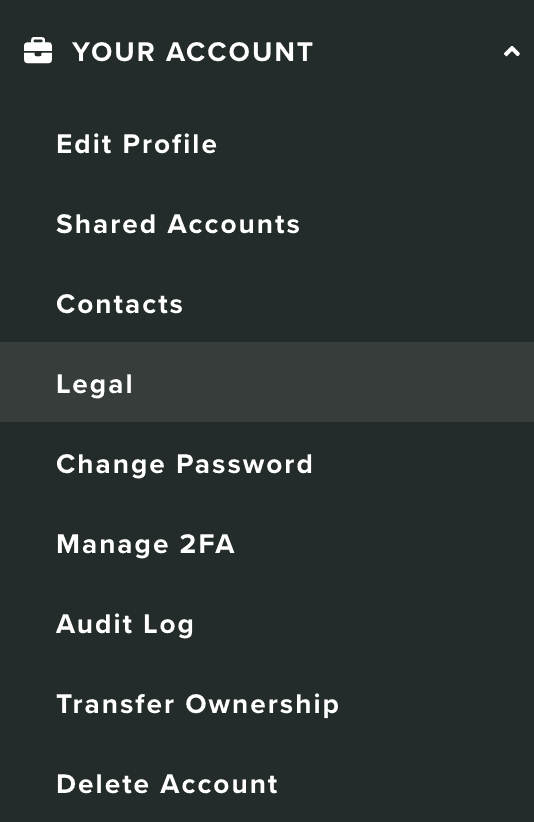Open Transfer Ownership
This screenshot has width=534, height=822.
tap(267, 704)
